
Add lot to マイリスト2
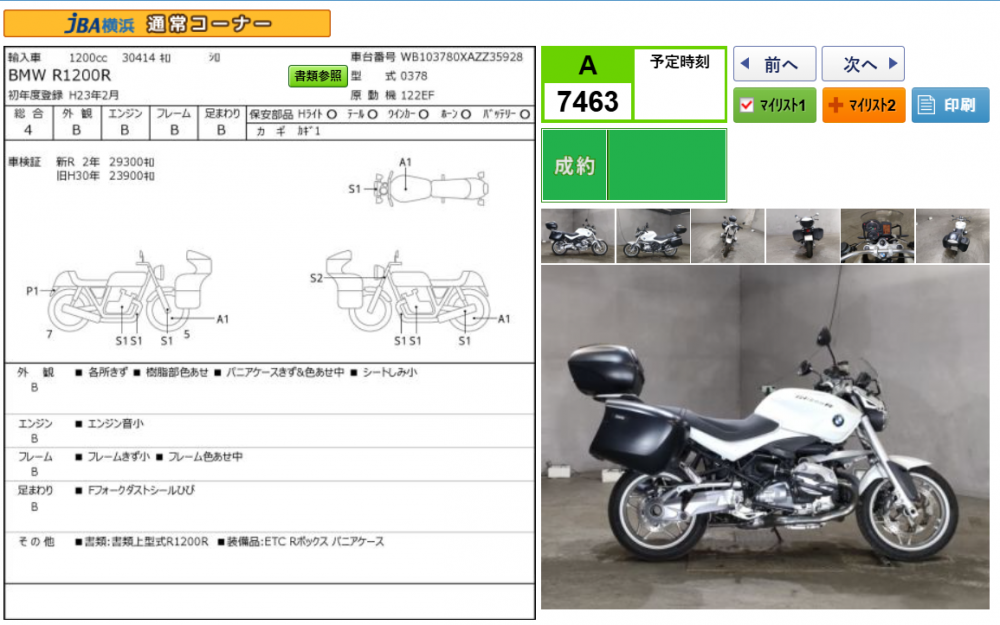(x=864, y=105)
